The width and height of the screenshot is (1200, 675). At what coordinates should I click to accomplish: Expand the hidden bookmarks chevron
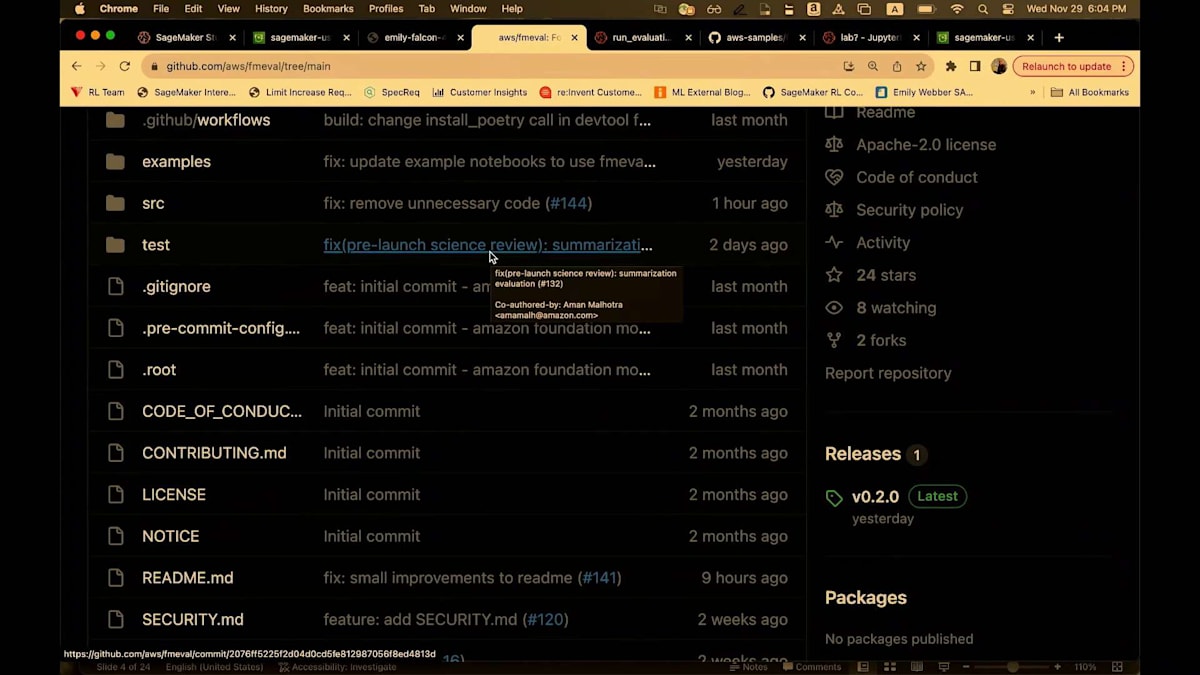click(1033, 92)
